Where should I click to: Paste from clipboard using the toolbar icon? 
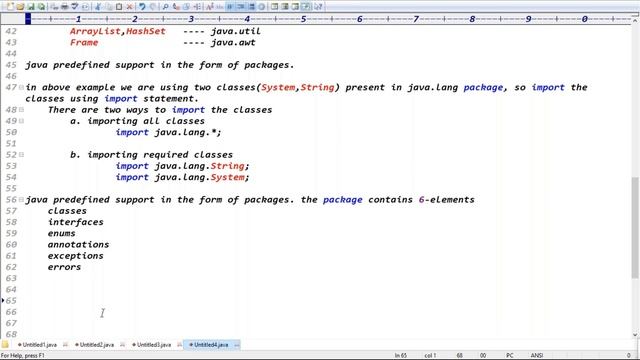click(118, 7)
